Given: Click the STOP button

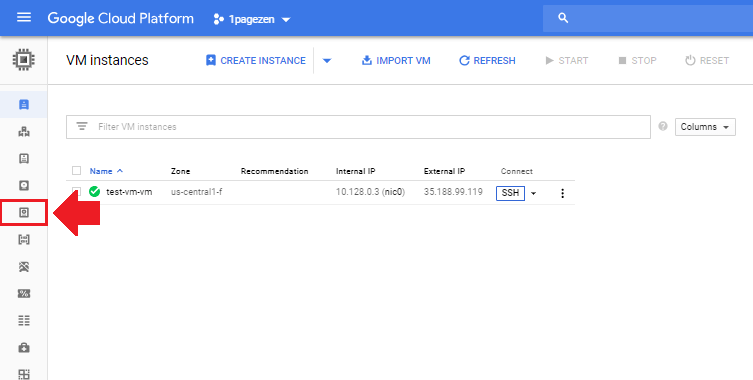Looking at the screenshot, I should tap(637, 61).
